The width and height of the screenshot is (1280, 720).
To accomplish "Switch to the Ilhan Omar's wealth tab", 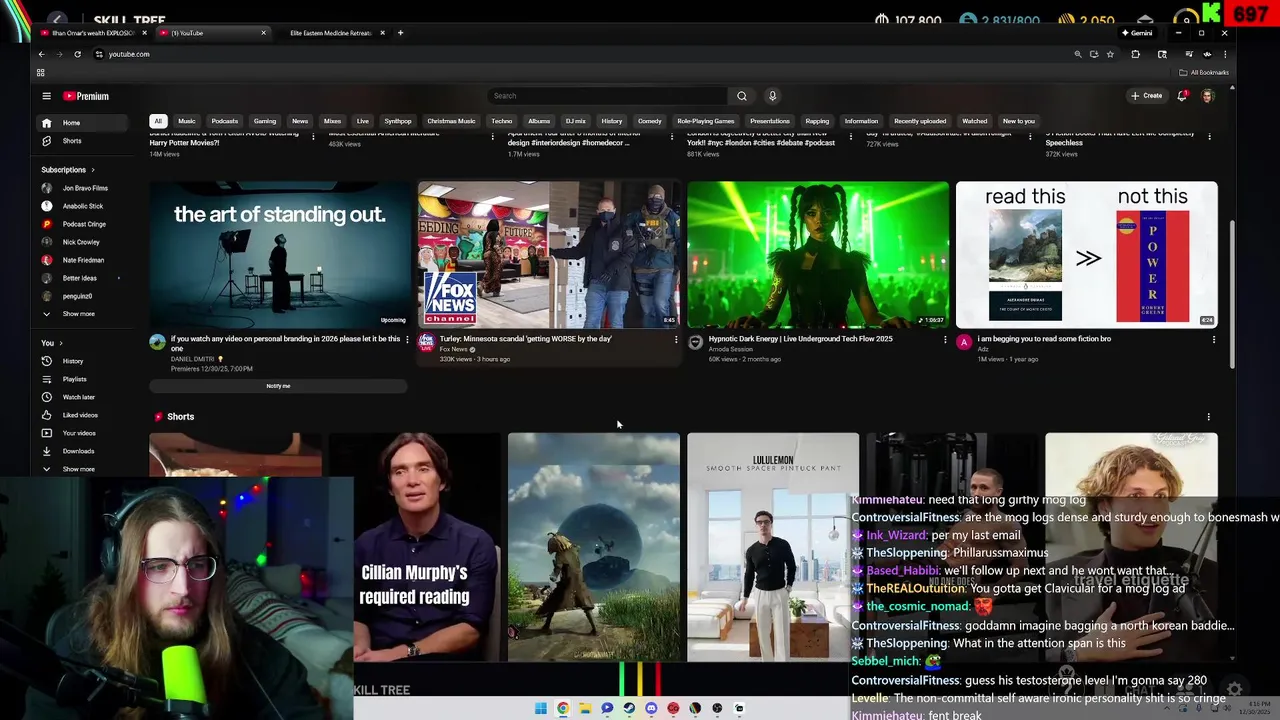I will pyautogui.click(x=92, y=33).
